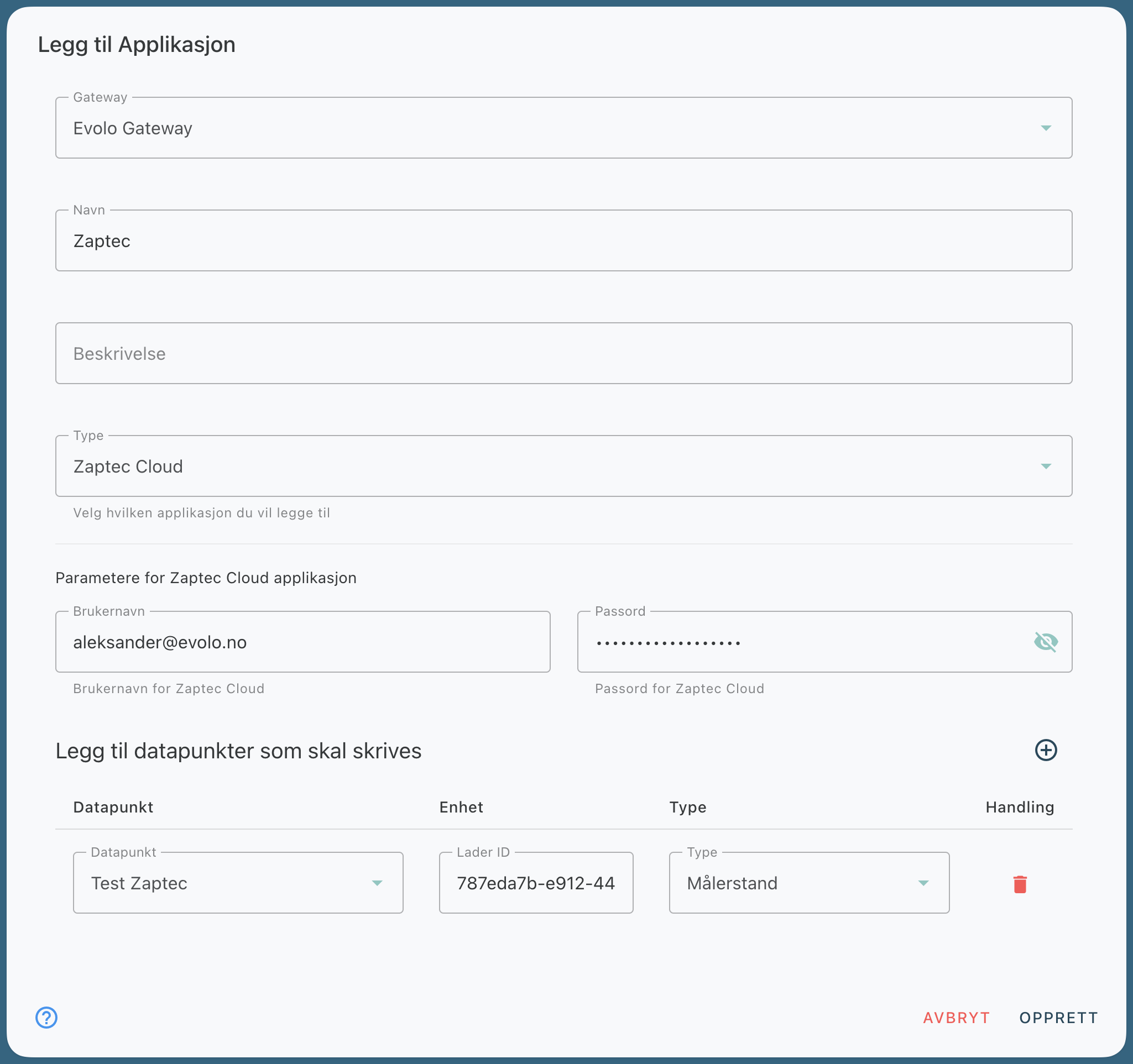Focus the Navn input field

tap(563, 241)
